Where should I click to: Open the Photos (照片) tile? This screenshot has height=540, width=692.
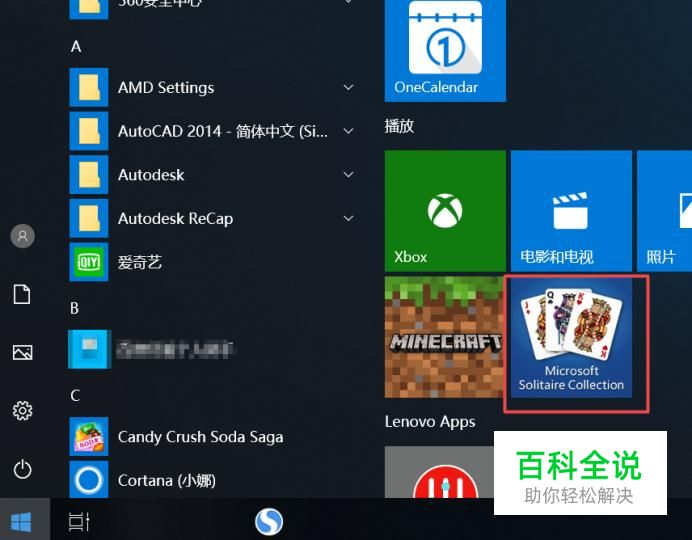[x=665, y=211]
